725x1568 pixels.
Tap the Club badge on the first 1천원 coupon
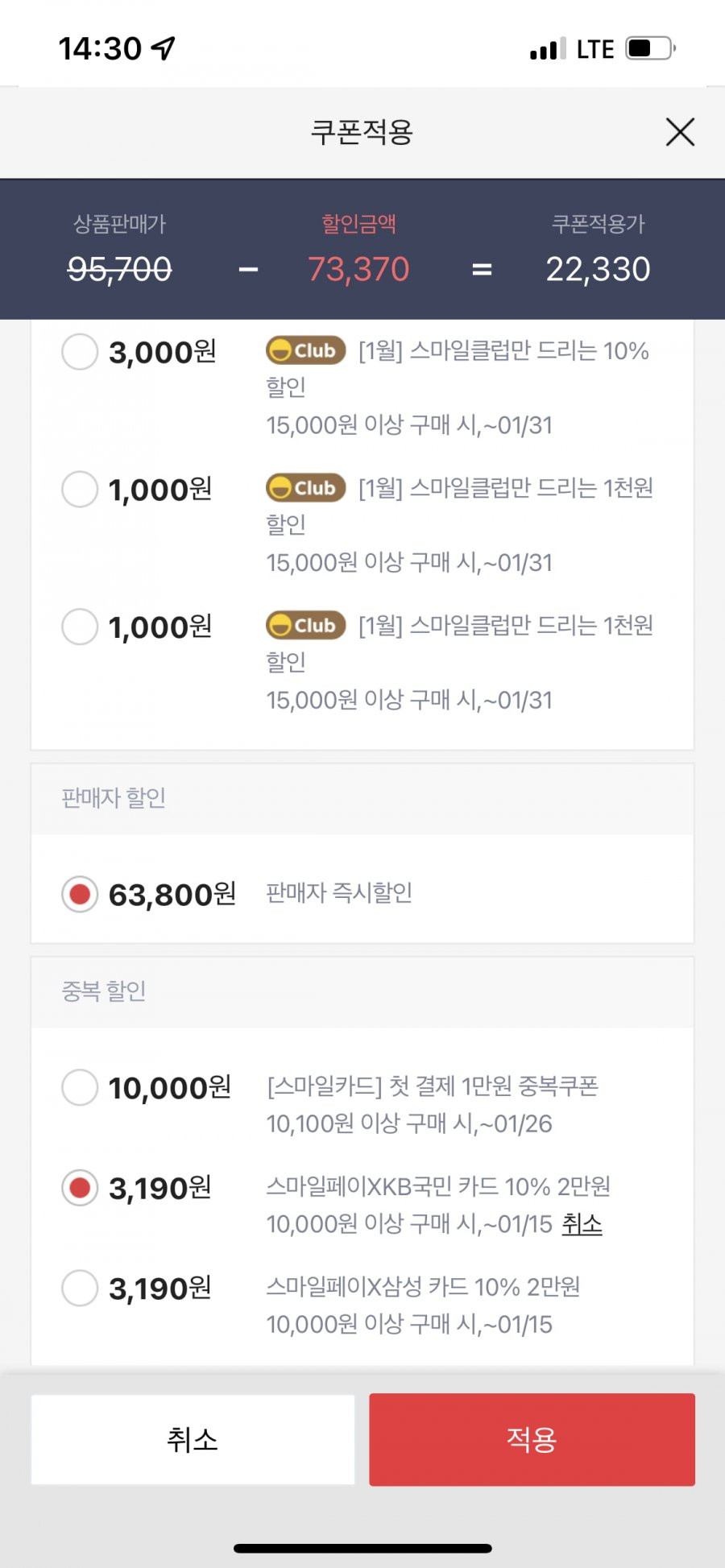pos(306,487)
